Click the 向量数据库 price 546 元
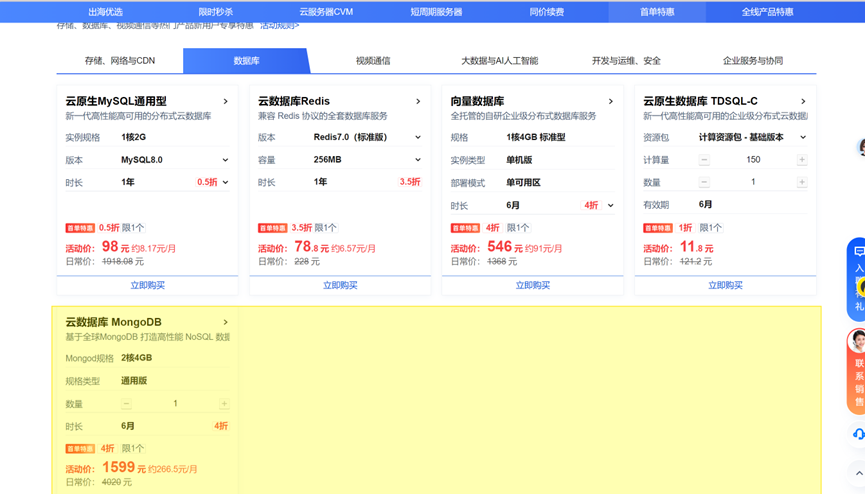Viewport: 865px width, 494px height. [505, 247]
